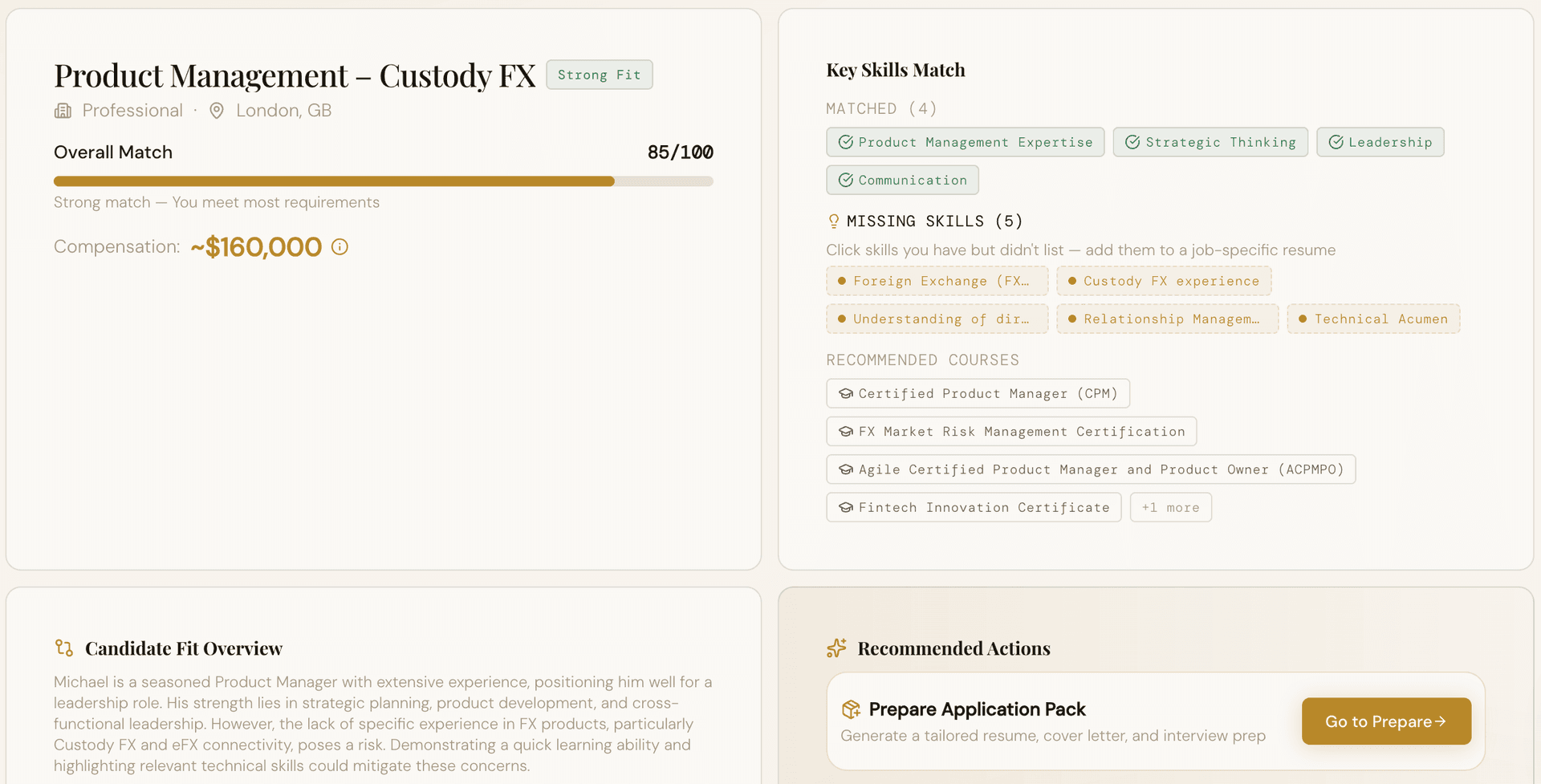The image size is (1541, 784).
Task: Toggle the Custody FX experience skill chip
Action: click(x=1164, y=281)
